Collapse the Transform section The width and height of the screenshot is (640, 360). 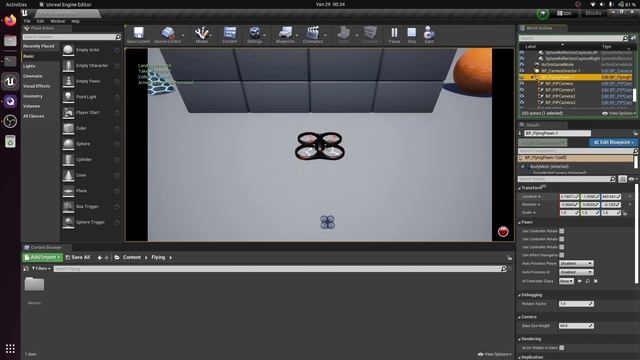(520, 188)
